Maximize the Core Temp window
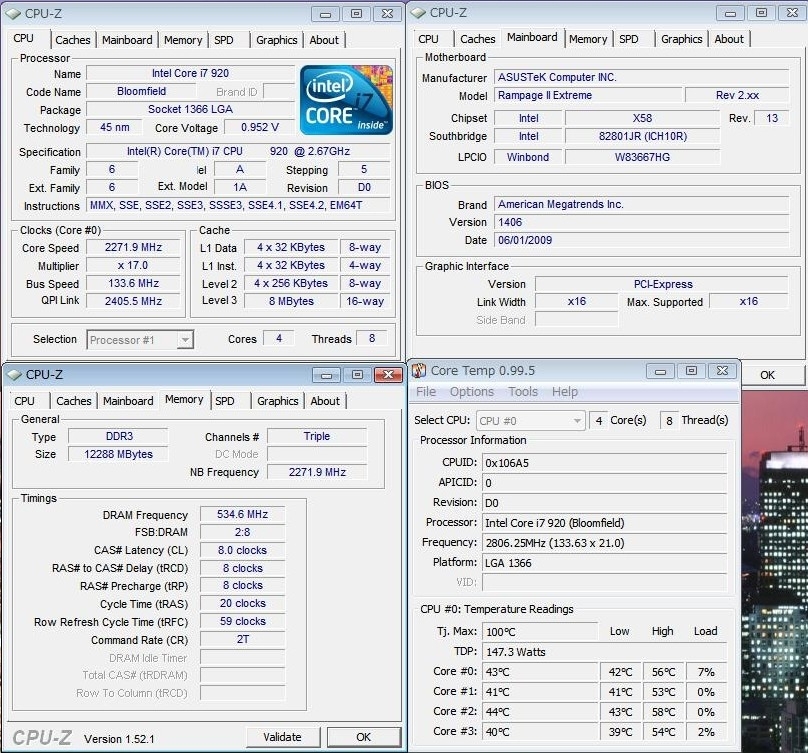 tap(691, 371)
